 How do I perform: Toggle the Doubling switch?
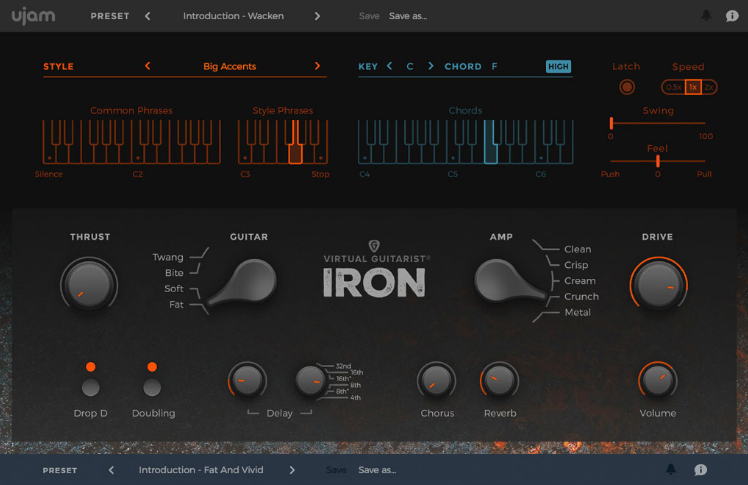click(x=152, y=387)
